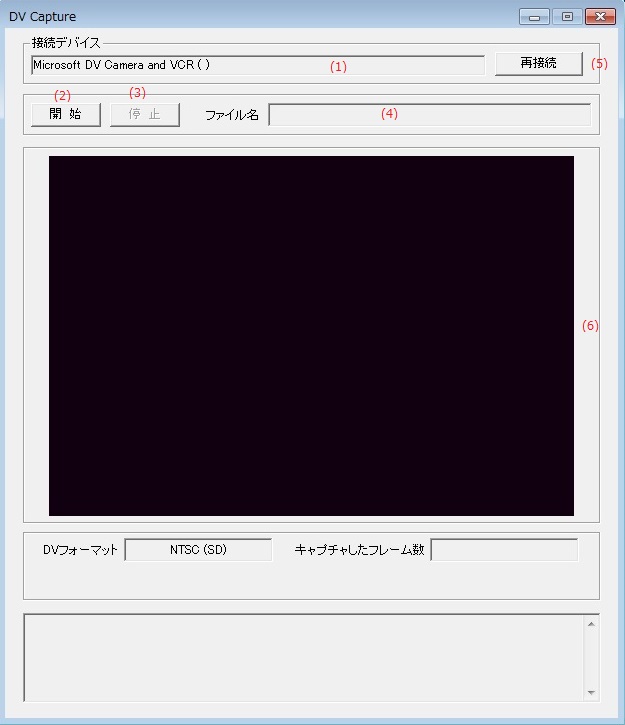Click the 開始 (Start) capture button
The height and width of the screenshot is (725, 625).
(65, 114)
